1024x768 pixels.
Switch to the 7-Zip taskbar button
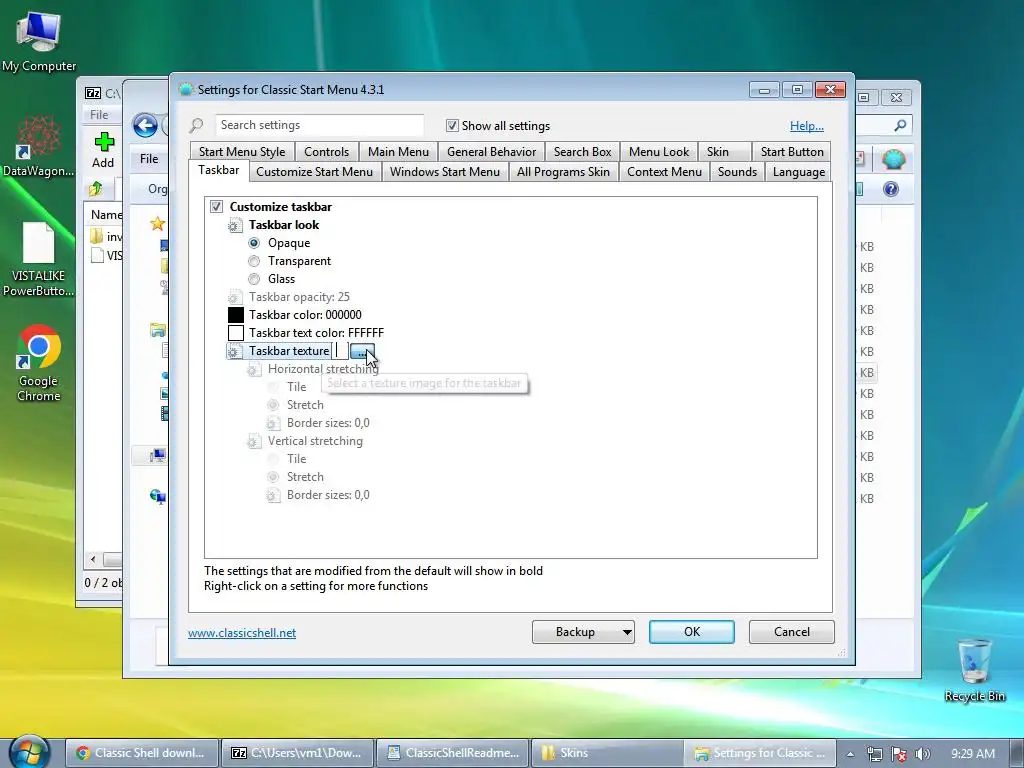tap(297, 753)
